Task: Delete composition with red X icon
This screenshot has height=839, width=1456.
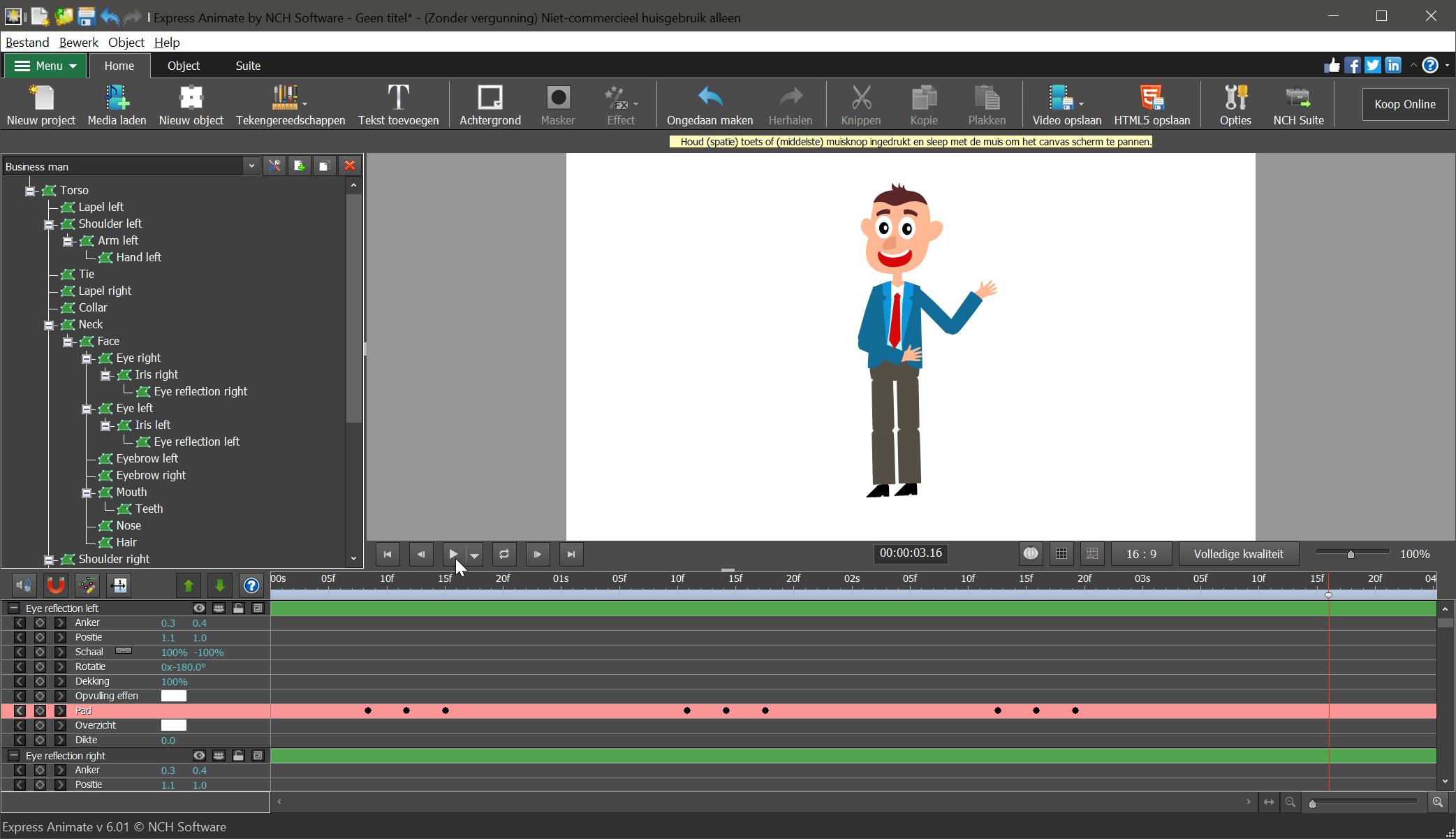Action: tap(350, 166)
